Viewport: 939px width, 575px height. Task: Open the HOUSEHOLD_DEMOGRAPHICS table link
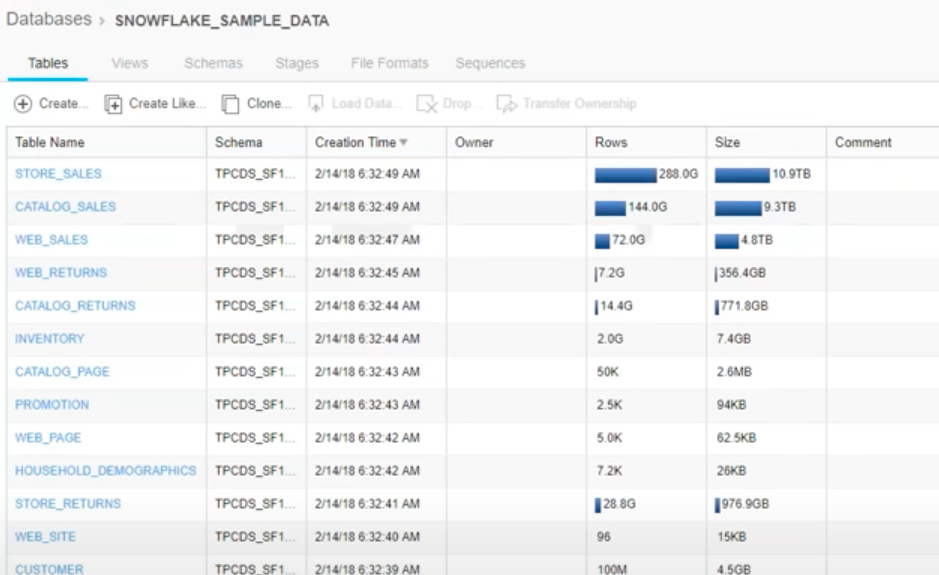105,470
